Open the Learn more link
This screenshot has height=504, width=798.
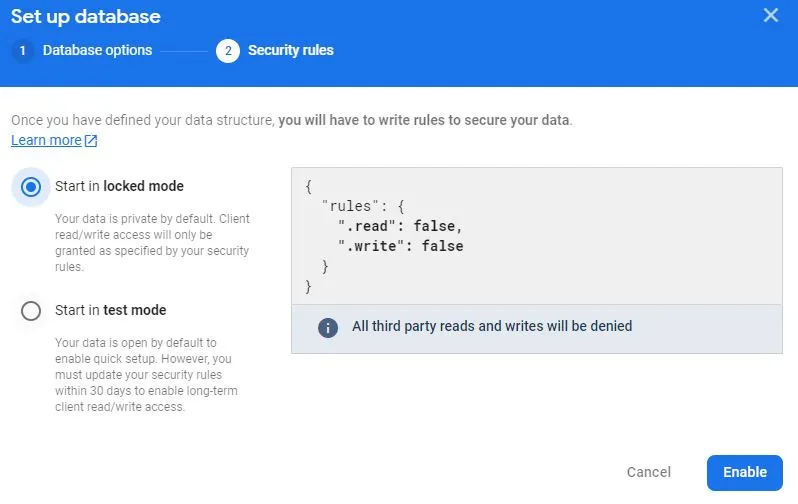(x=46, y=141)
